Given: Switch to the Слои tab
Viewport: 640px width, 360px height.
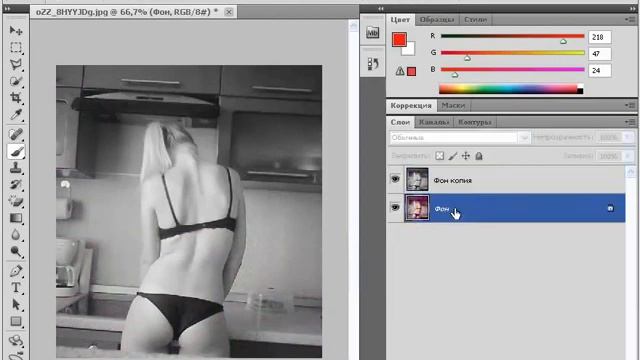Looking at the screenshot, I should 400,122.
